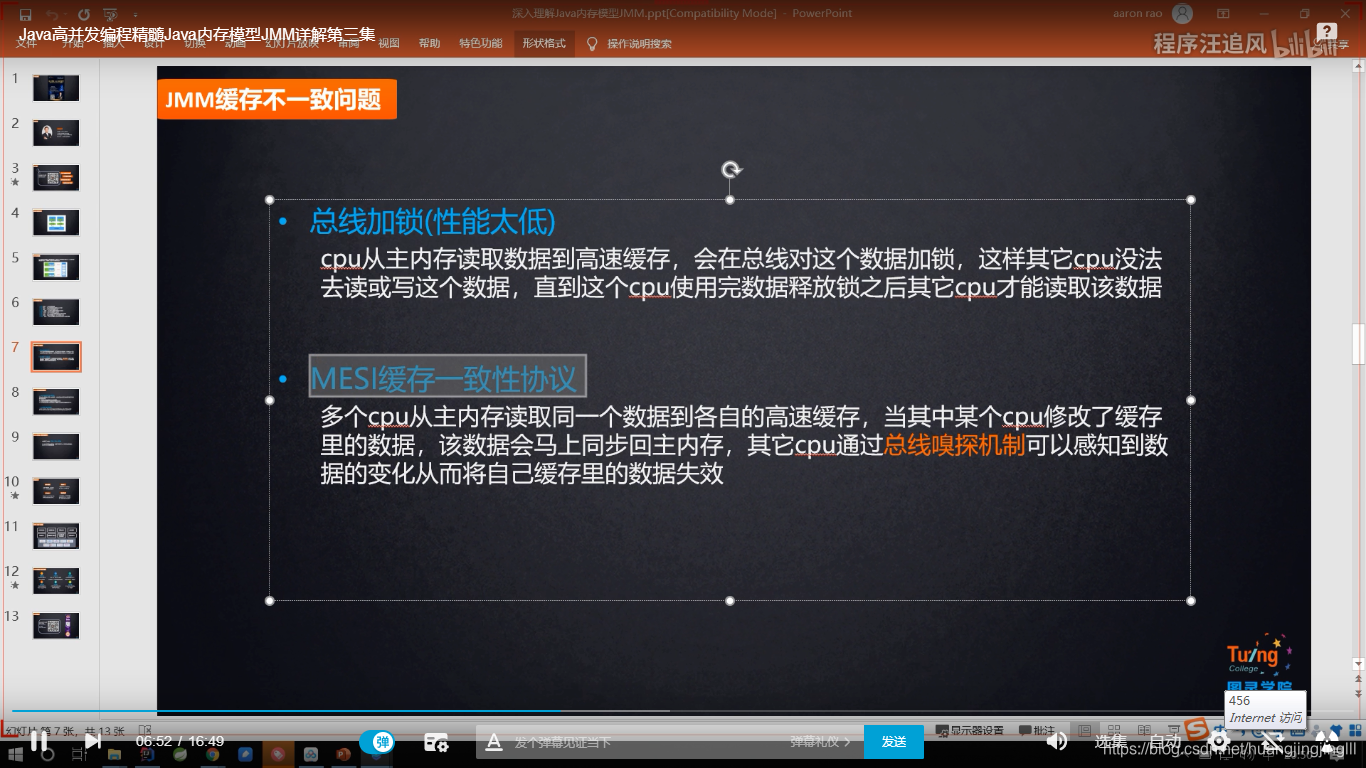
Task: Open the 帮助 ribbon tab
Action: tap(429, 43)
